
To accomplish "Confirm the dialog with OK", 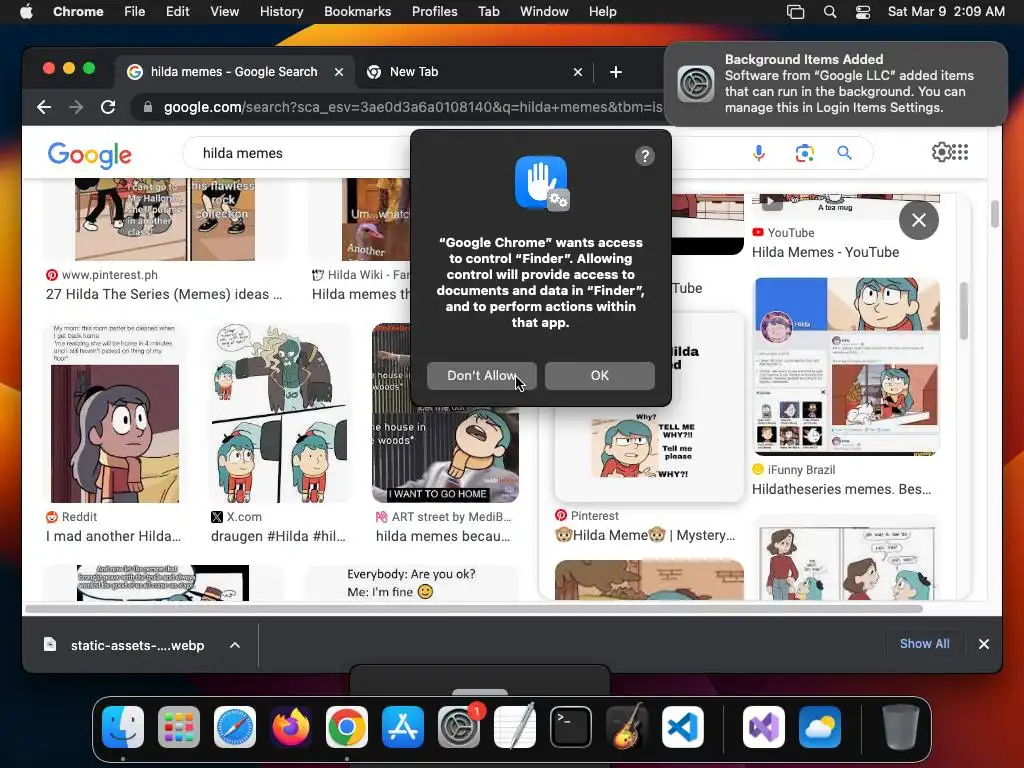I will pos(600,376).
